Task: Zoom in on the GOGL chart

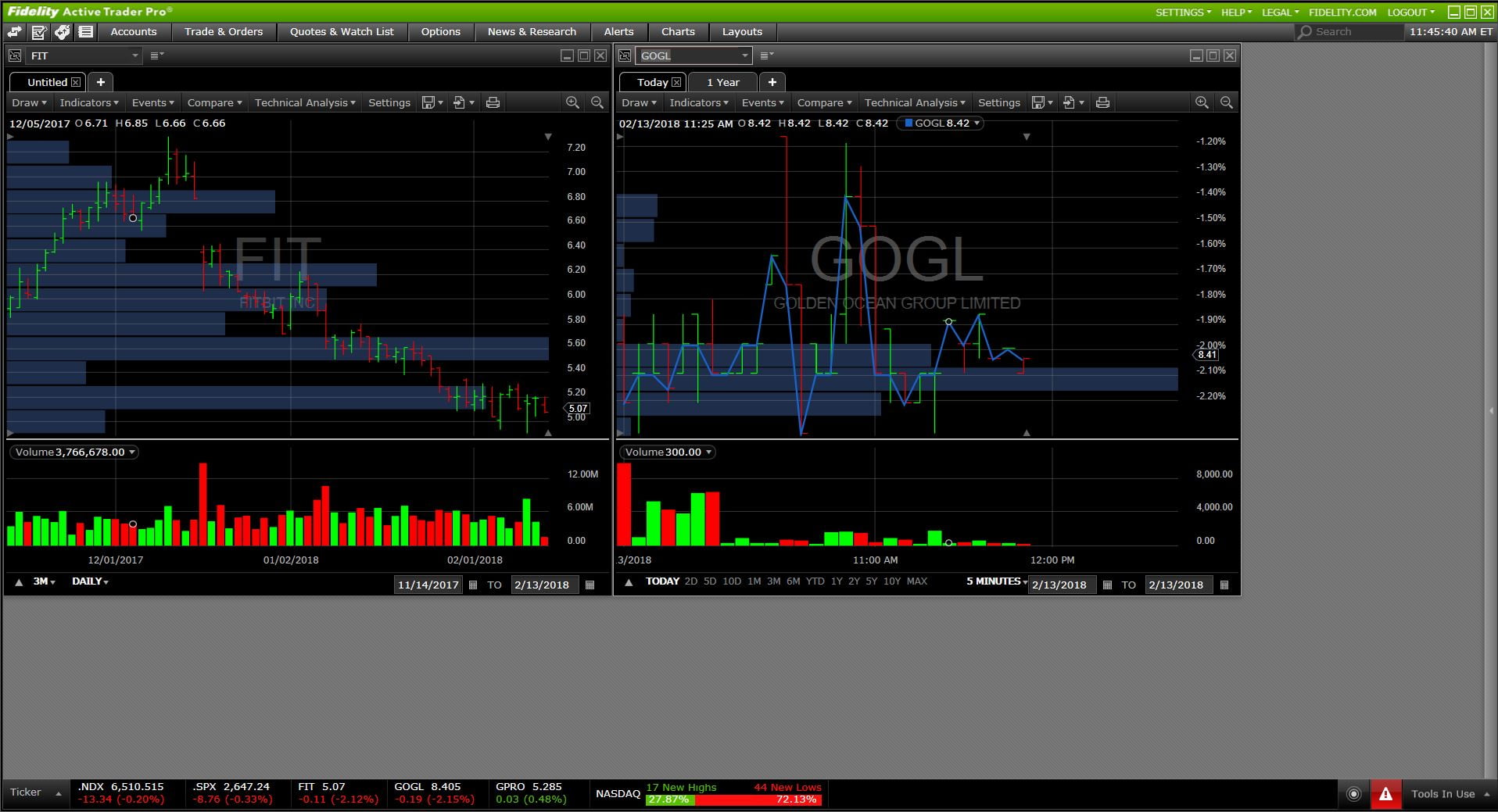Action: [1202, 102]
